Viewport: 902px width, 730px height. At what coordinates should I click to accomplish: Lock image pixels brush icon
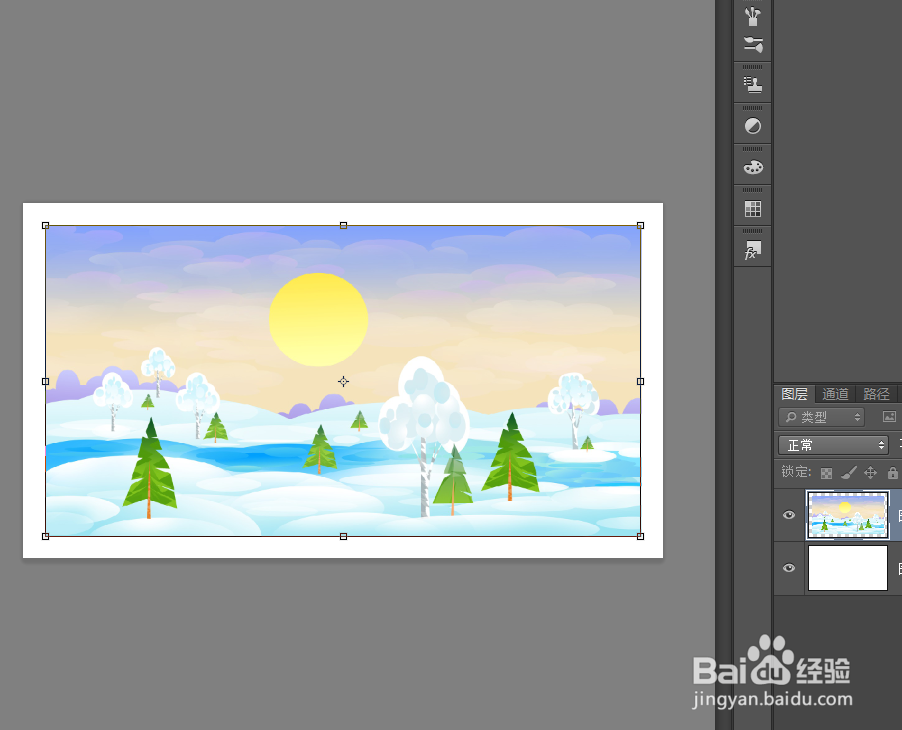point(849,473)
